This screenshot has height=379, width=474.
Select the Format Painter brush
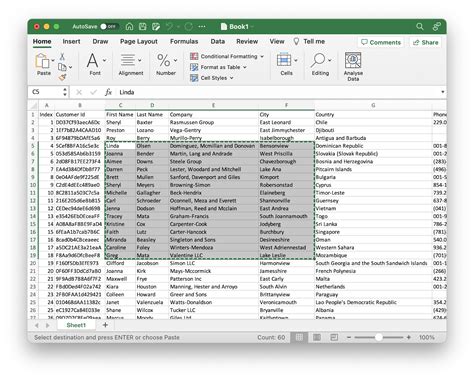tap(62, 78)
